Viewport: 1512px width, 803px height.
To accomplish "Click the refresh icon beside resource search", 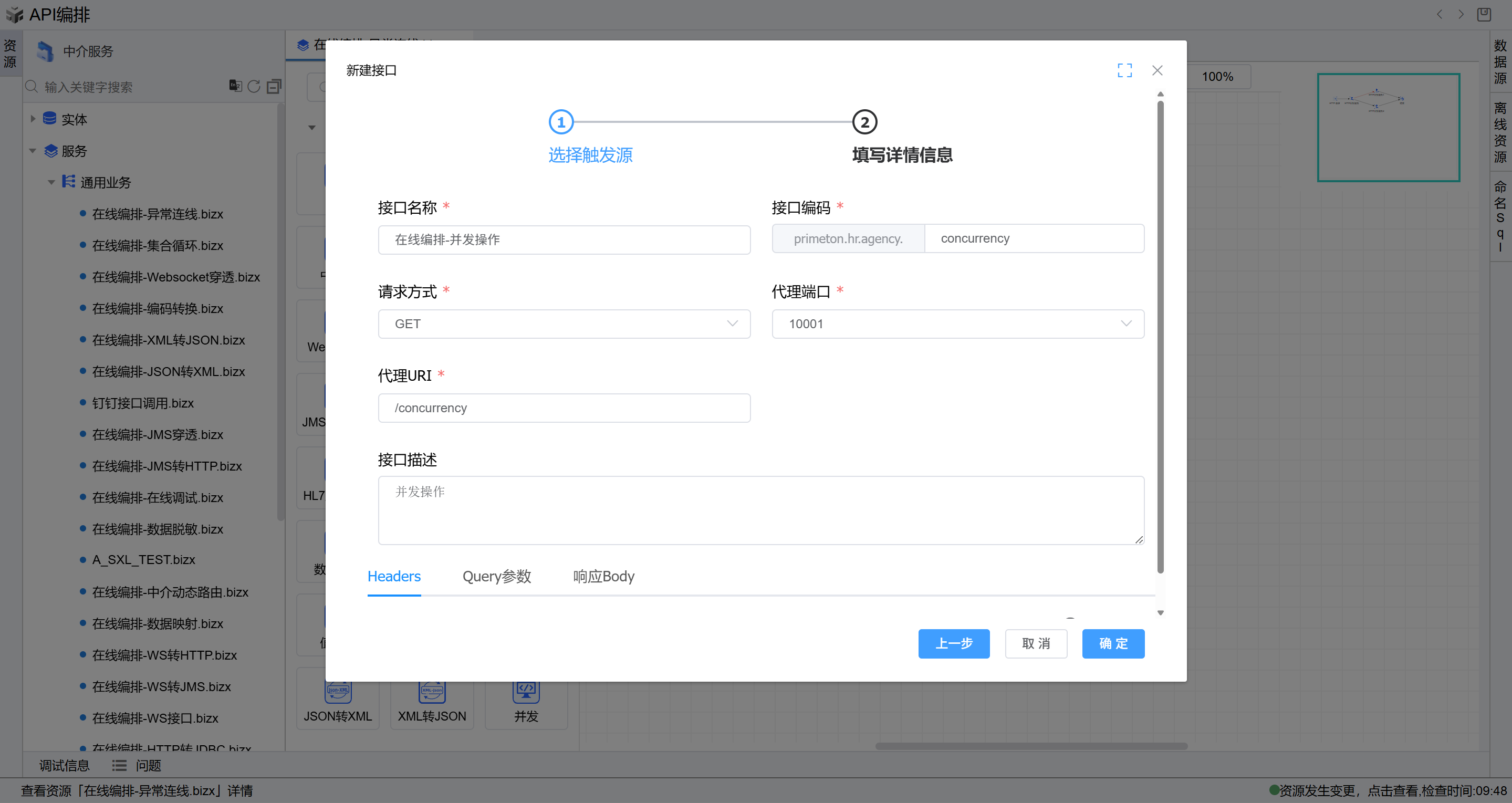I will point(254,86).
